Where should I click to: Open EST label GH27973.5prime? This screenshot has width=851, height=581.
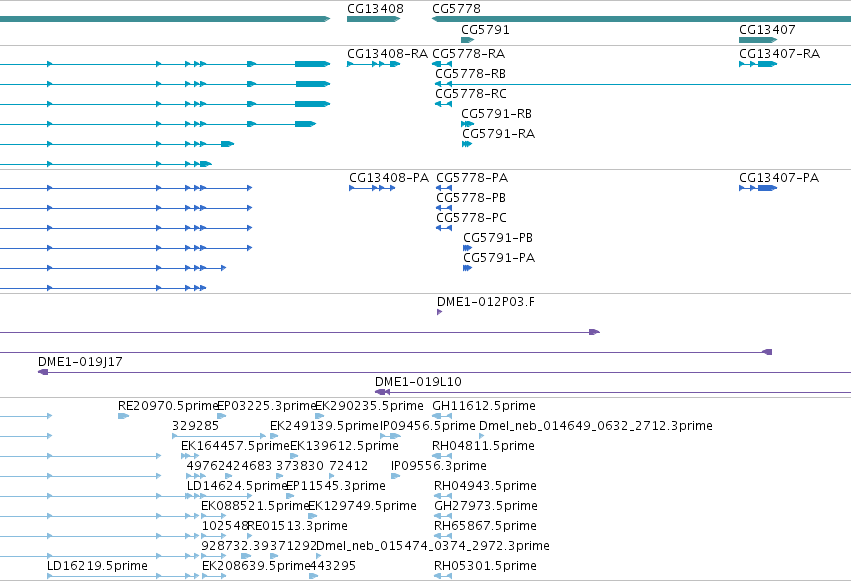[x=486, y=506]
